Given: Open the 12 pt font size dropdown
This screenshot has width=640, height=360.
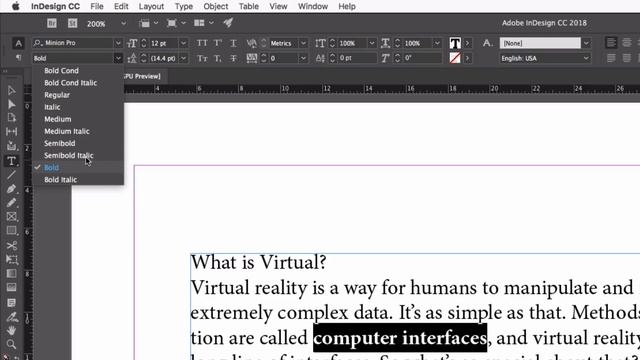Looking at the screenshot, I should point(183,43).
